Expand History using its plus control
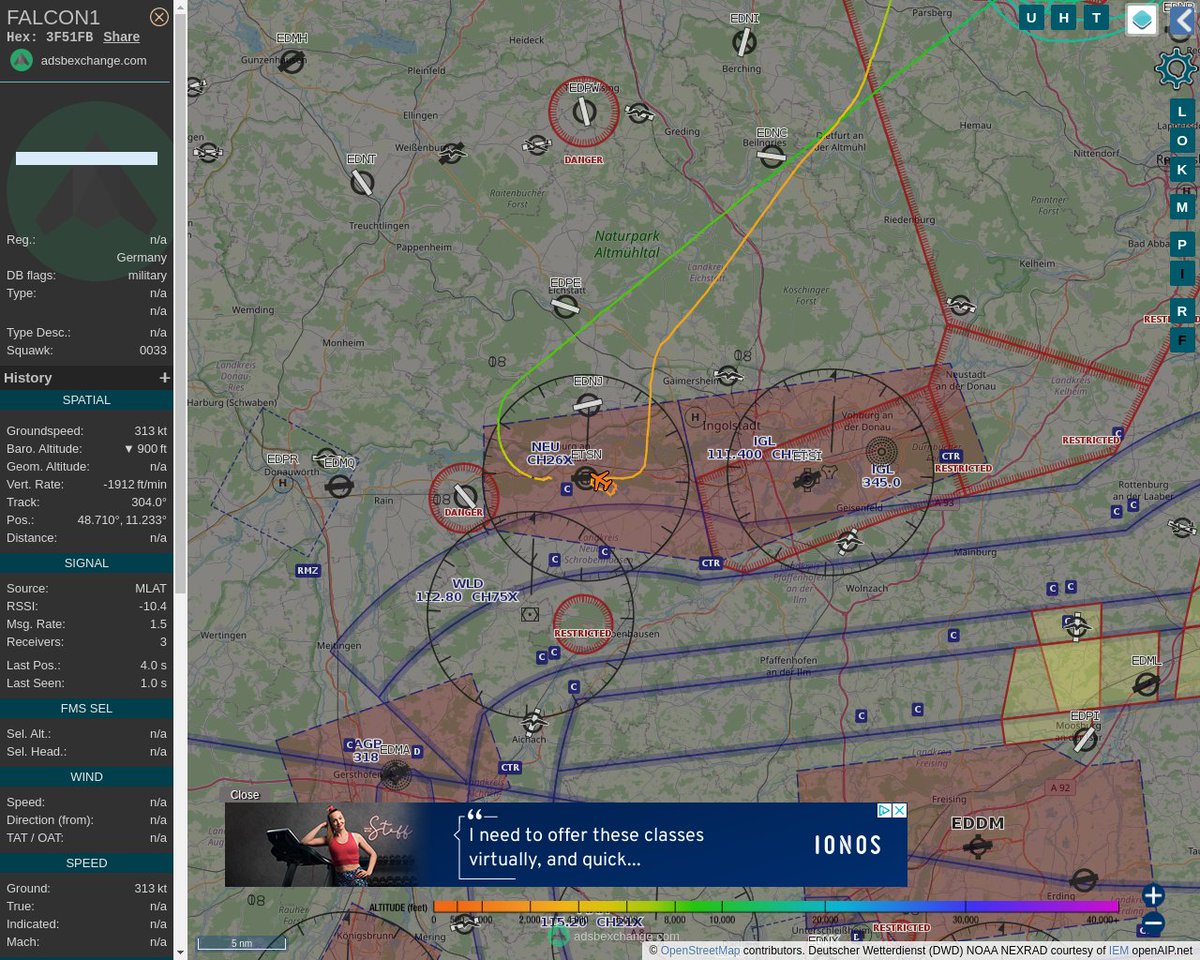Screen dimensions: 1200x960 (164, 377)
